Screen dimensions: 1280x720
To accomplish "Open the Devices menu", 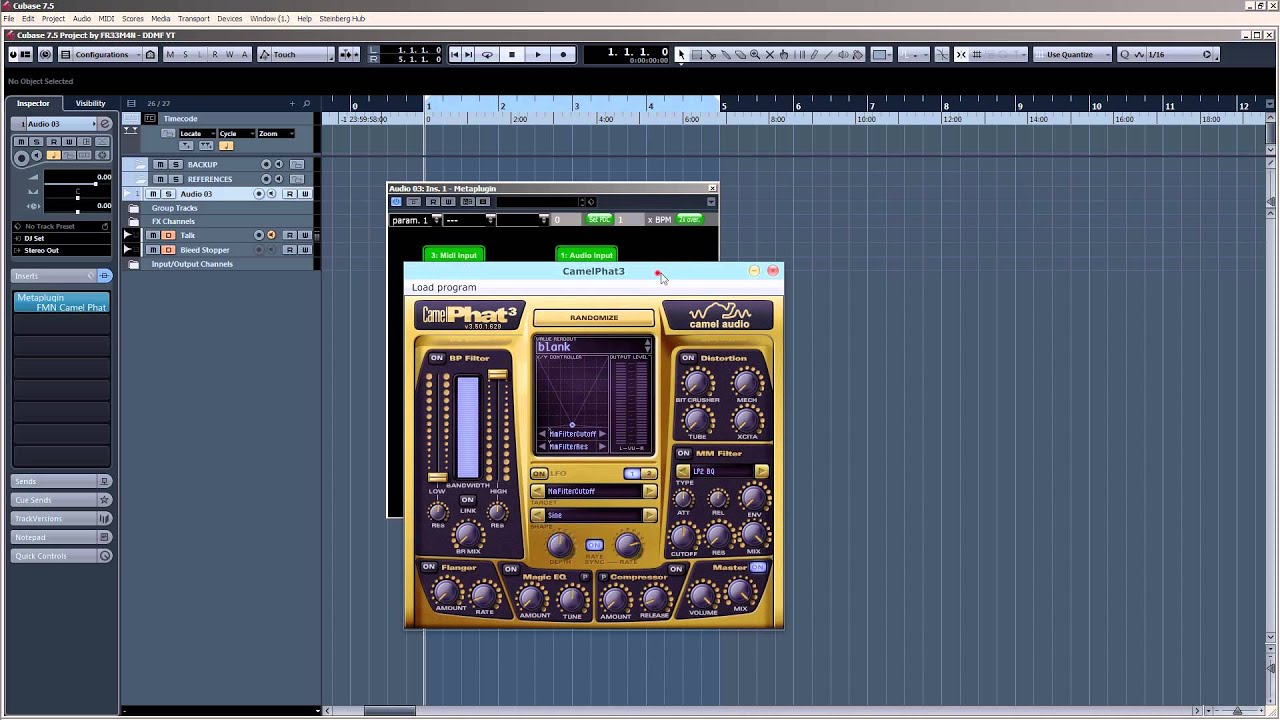I will [230, 19].
